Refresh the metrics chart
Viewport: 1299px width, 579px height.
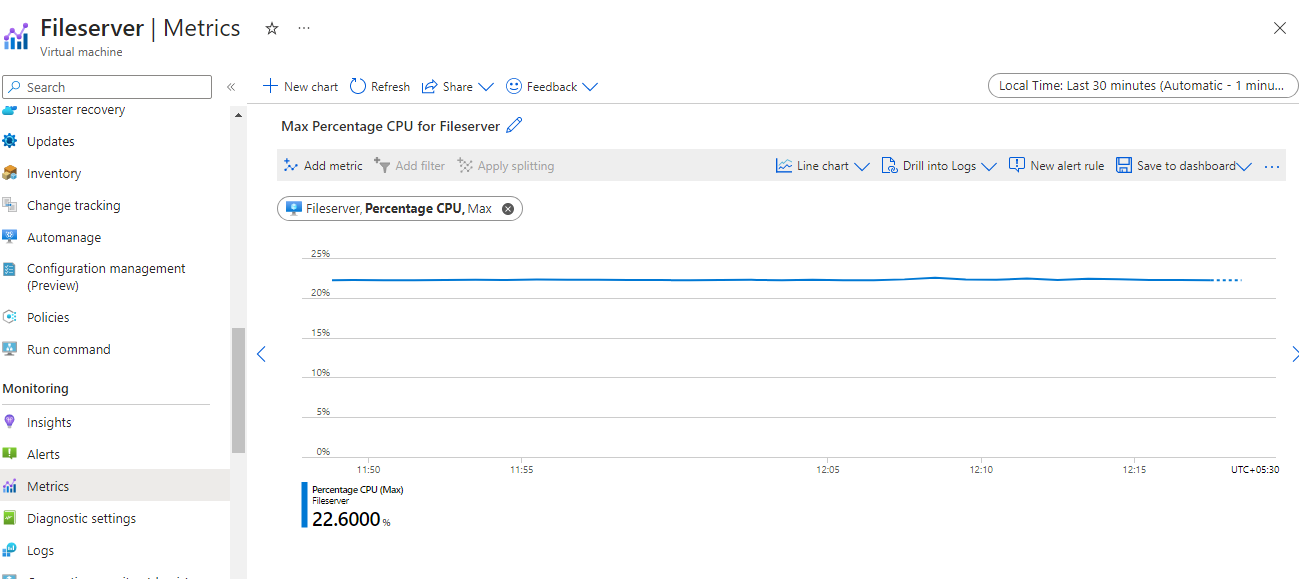[380, 86]
